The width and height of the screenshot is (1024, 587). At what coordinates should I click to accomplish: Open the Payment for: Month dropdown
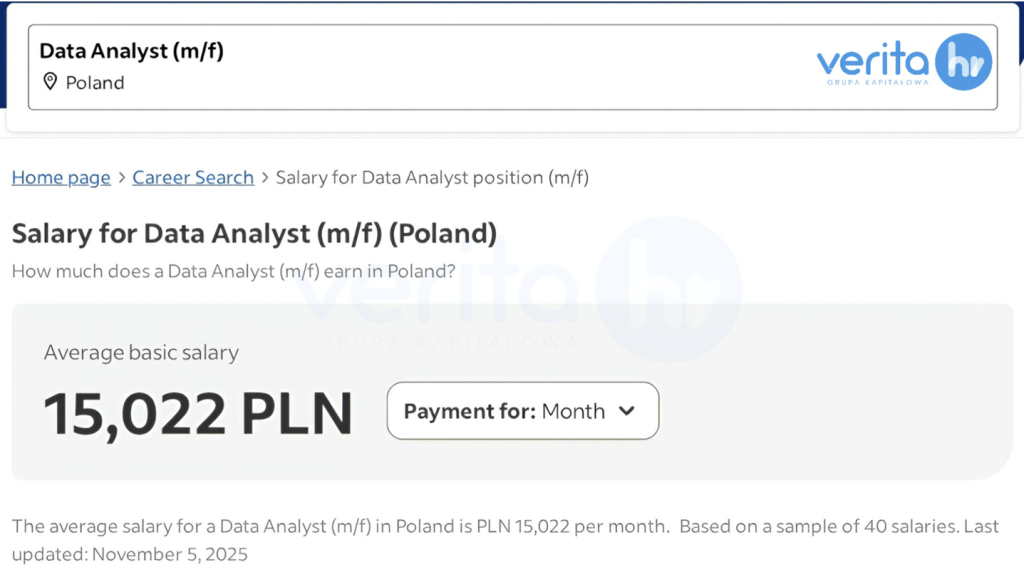pyautogui.click(x=522, y=411)
